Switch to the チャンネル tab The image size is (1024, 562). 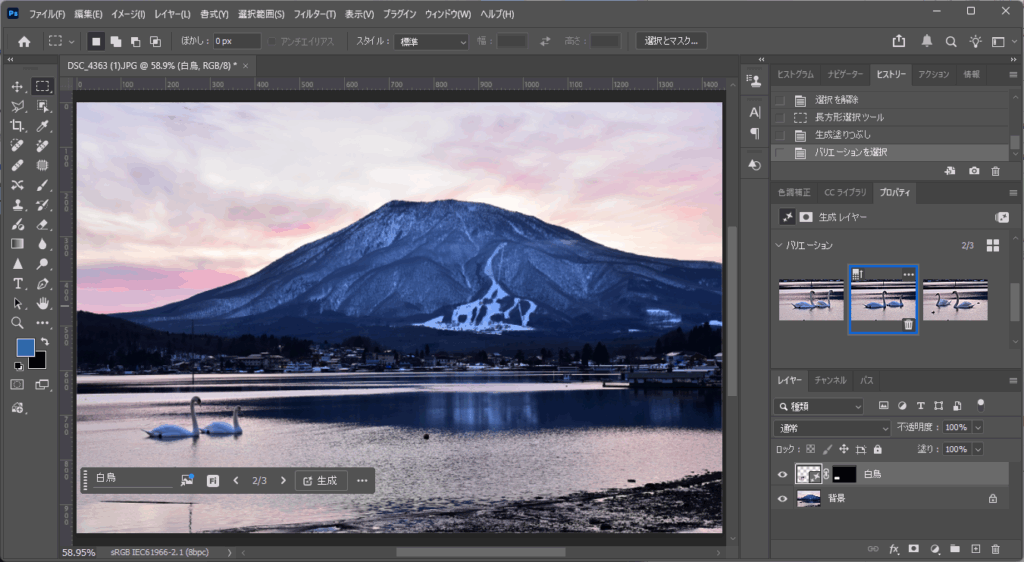click(x=830, y=380)
